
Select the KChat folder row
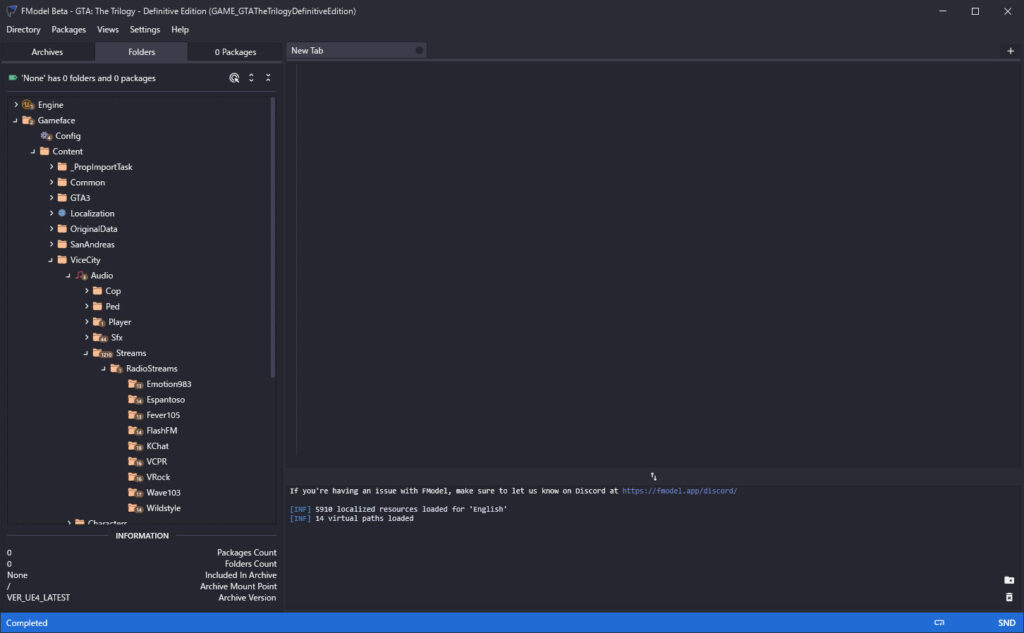(148, 446)
